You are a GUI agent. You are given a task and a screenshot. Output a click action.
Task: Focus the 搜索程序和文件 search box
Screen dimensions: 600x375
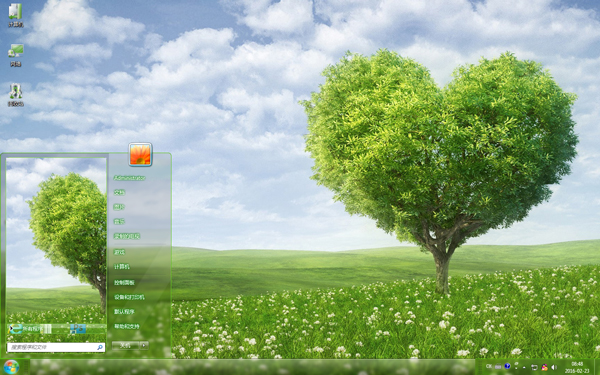56,347
